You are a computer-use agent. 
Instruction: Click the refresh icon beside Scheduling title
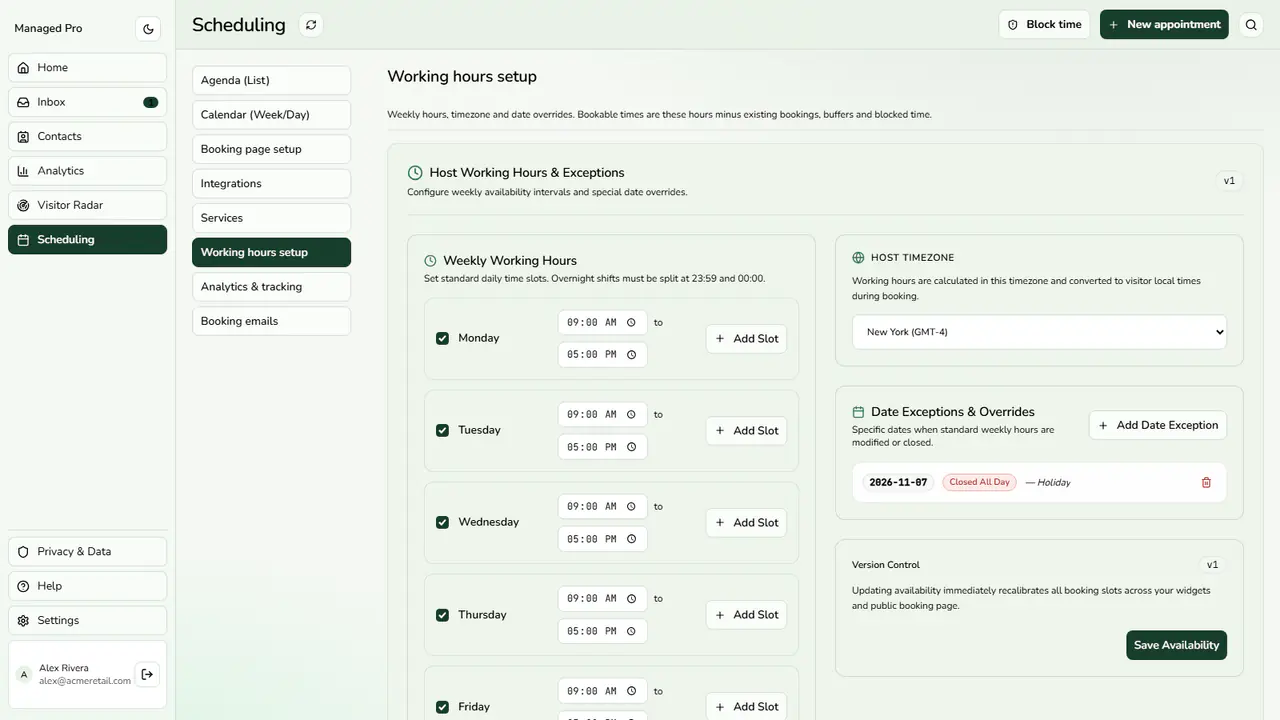point(311,25)
